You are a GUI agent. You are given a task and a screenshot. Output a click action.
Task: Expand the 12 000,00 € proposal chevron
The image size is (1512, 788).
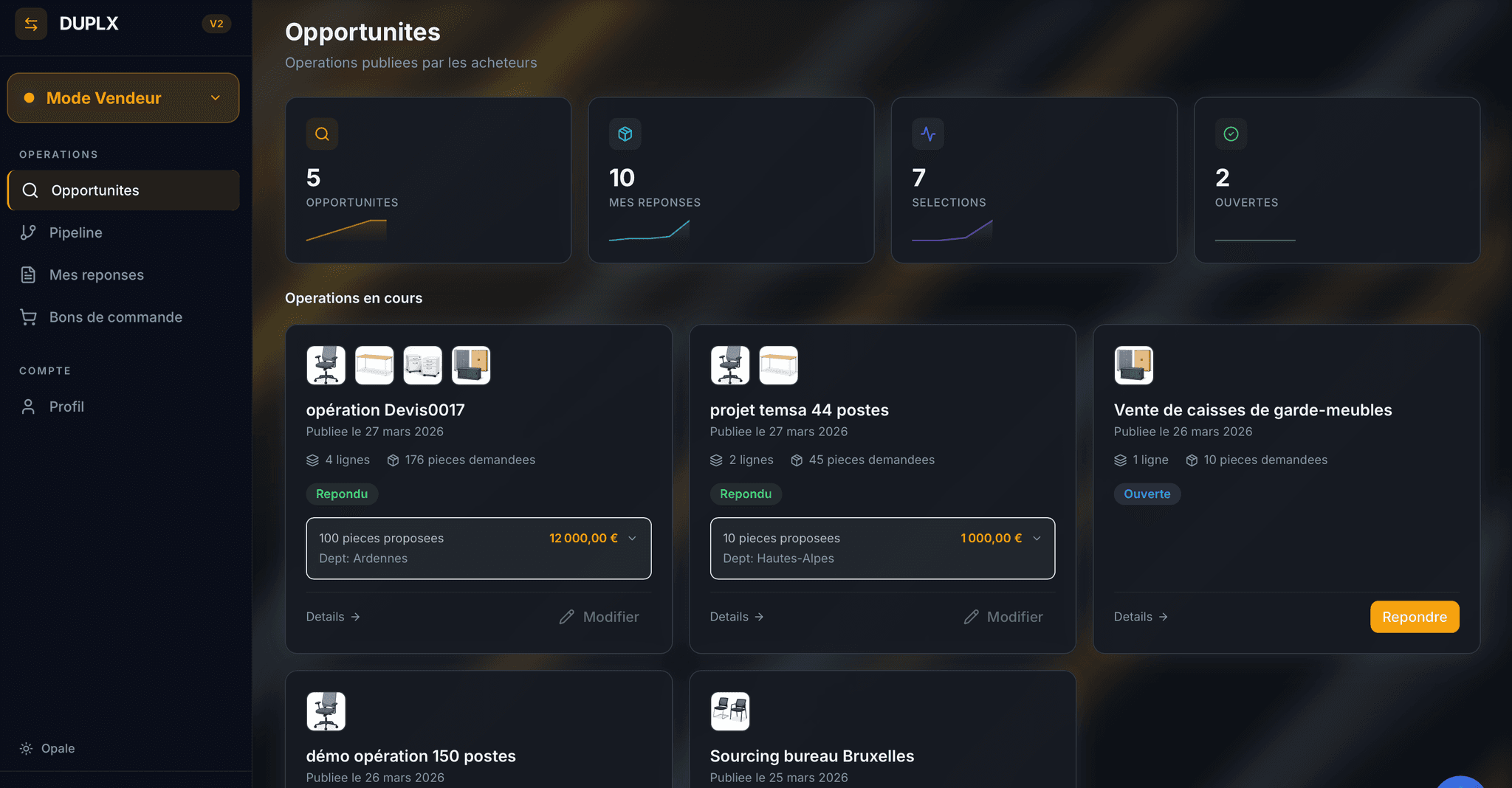632,539
